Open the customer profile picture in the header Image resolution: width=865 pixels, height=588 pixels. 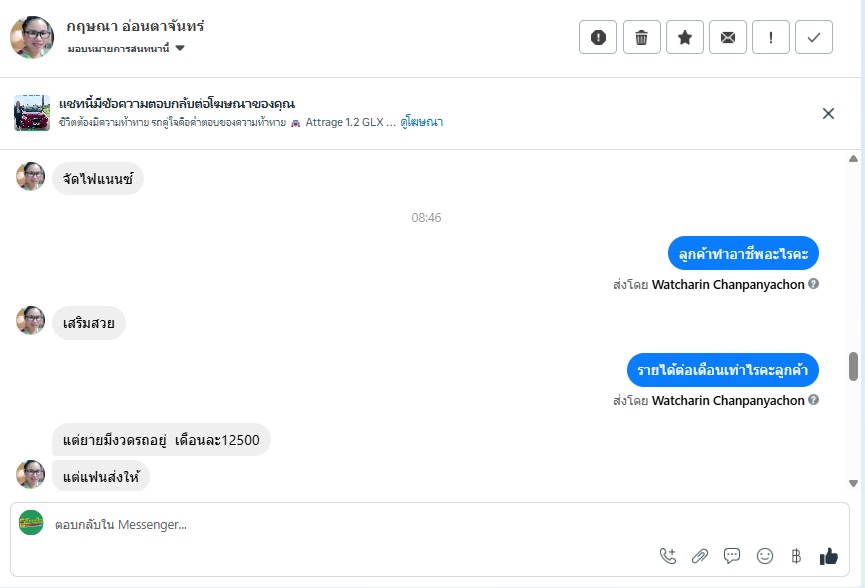pos(32,38)
